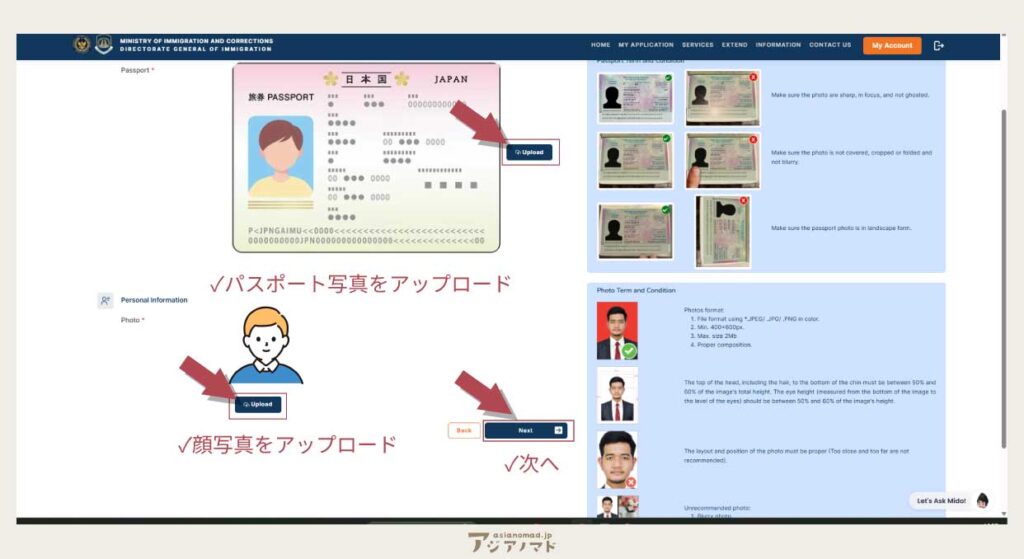Open the MY APPLICATION menu
Viewport: 1024px width, 559px height.
[x=646, y=45]
